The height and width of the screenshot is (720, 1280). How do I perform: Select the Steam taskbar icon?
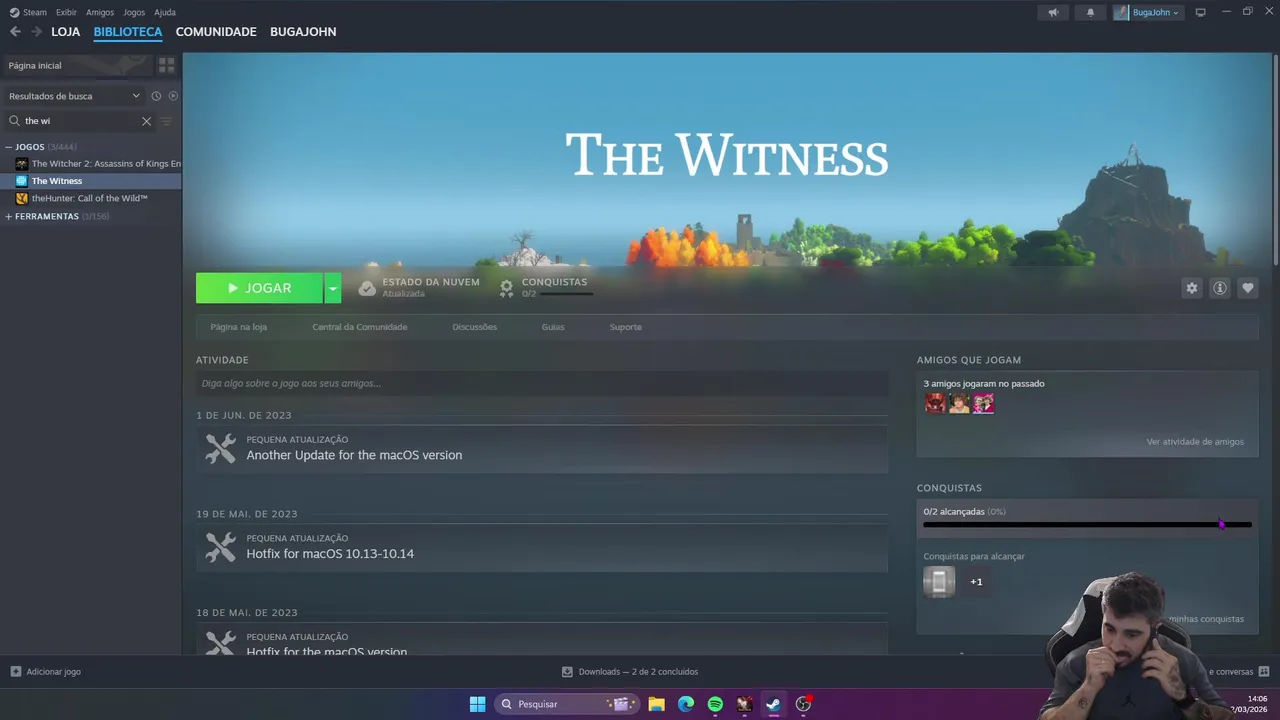coord(773,704)
